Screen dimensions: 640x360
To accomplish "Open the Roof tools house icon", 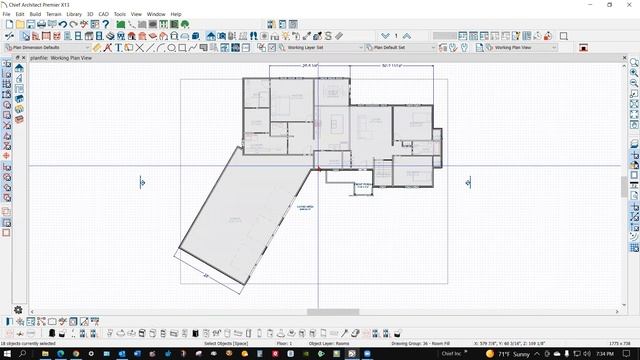I will click(131, 36).
